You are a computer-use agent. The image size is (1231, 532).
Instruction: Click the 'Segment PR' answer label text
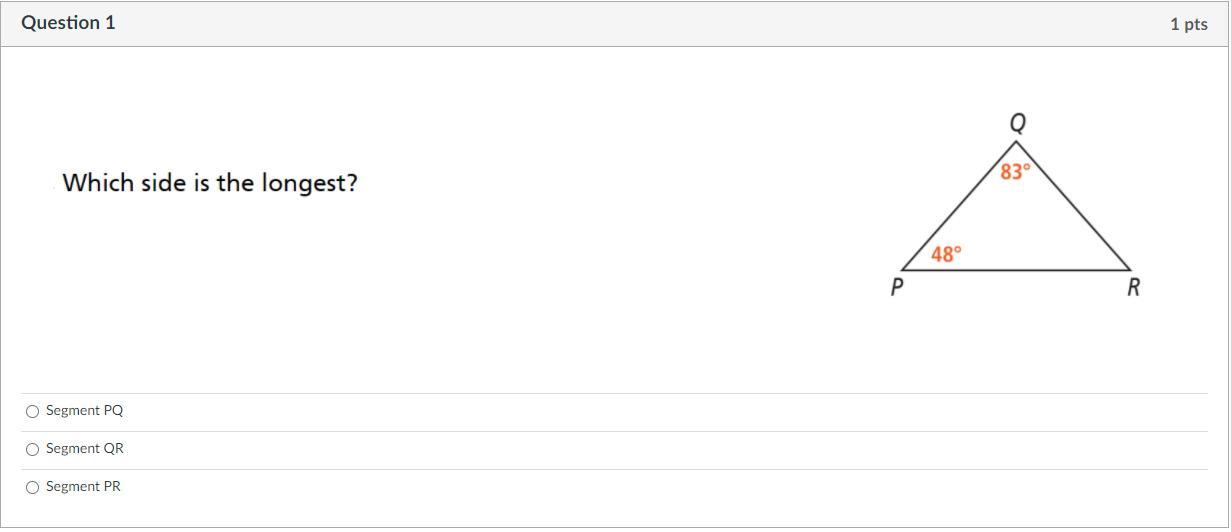coord(85,487)
